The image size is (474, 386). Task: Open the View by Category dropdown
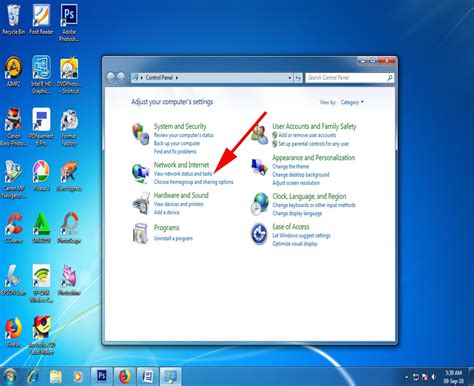(x=352, y=102)
